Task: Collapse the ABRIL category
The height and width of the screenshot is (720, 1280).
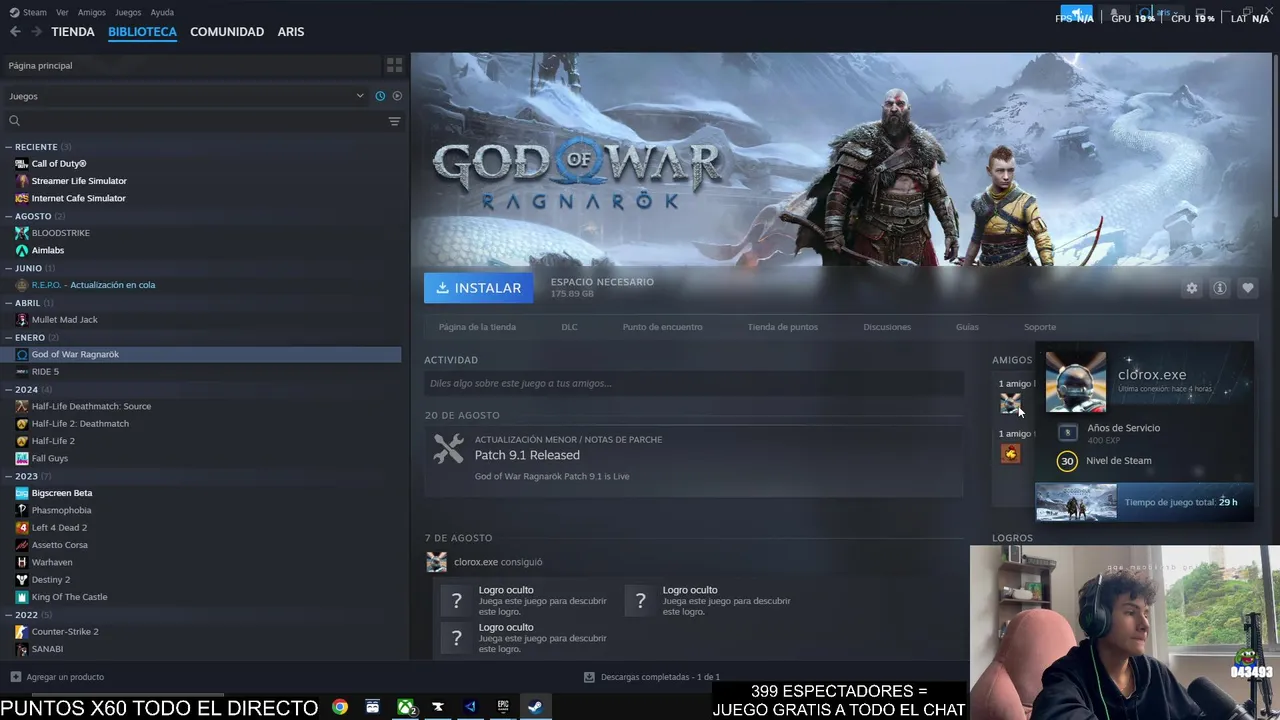Action: pyautogui.click(x=8, y=303)
